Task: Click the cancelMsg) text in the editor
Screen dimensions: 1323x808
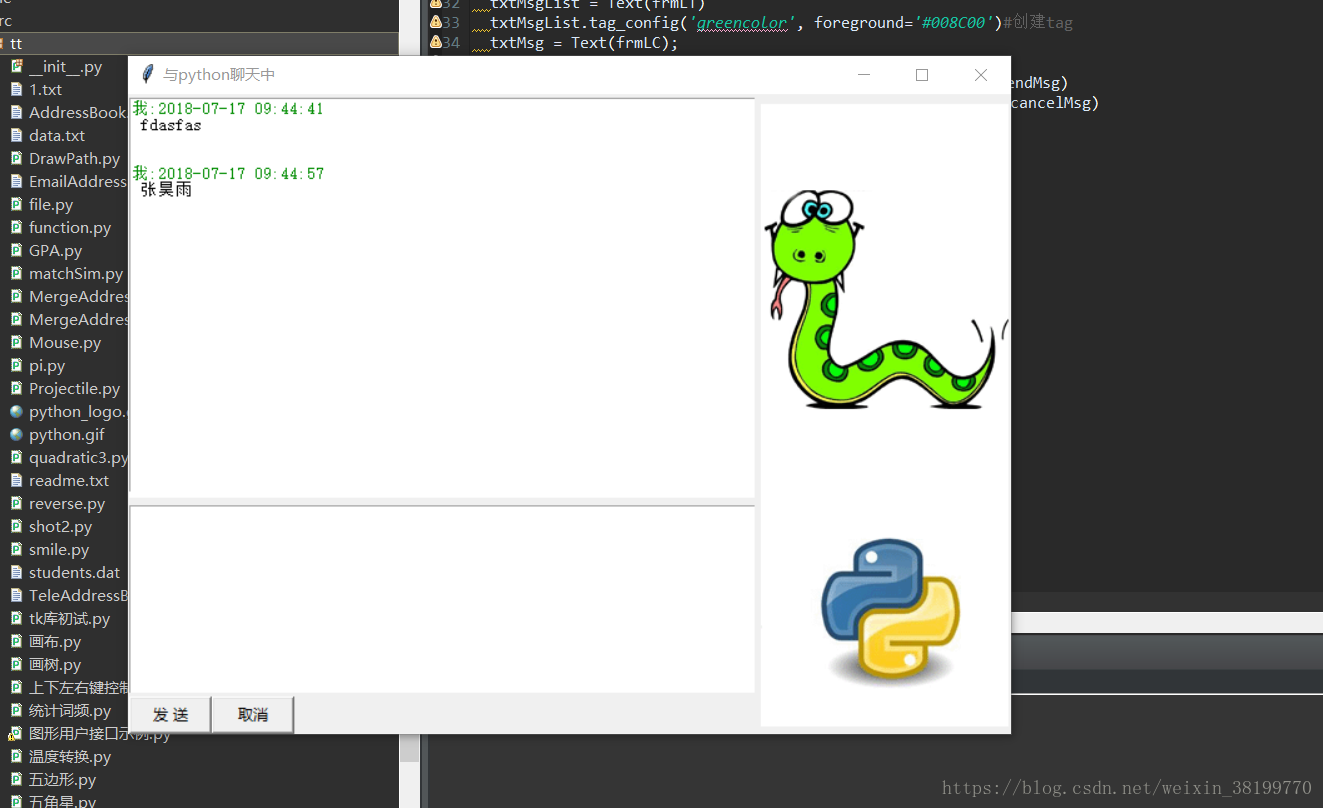Action: click(x=1055, y=102)
